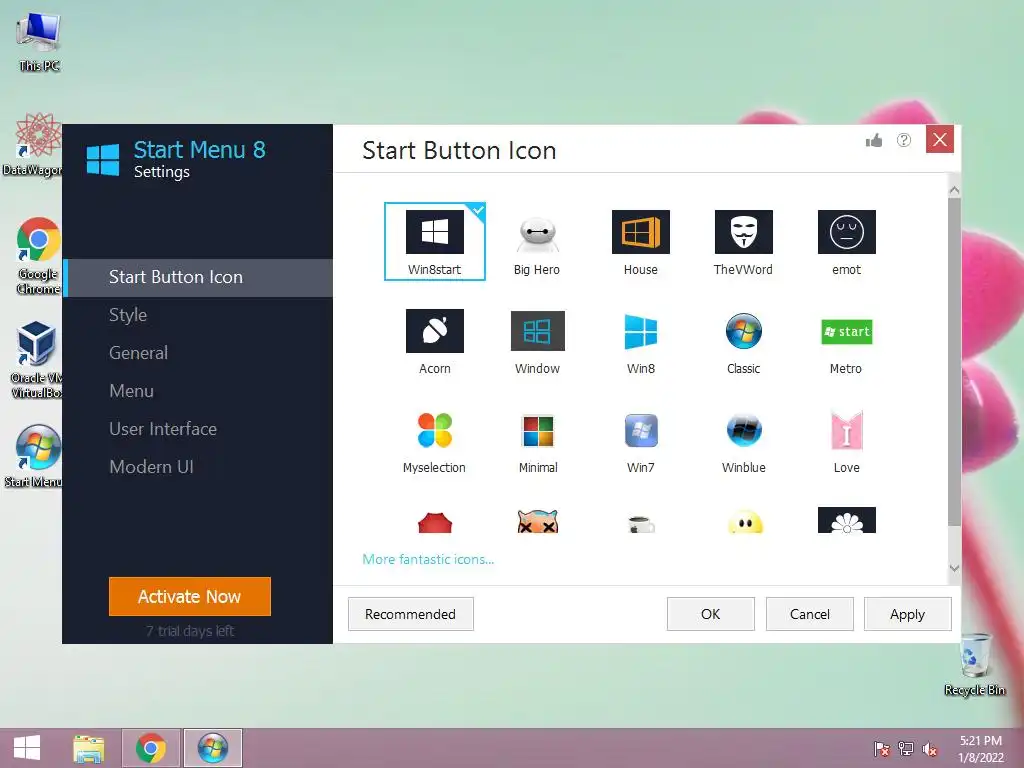This screenshot has width=1024, height=768.
Task: Click the scroll up arrow of icon list
Action: click(x=954, y=190)
